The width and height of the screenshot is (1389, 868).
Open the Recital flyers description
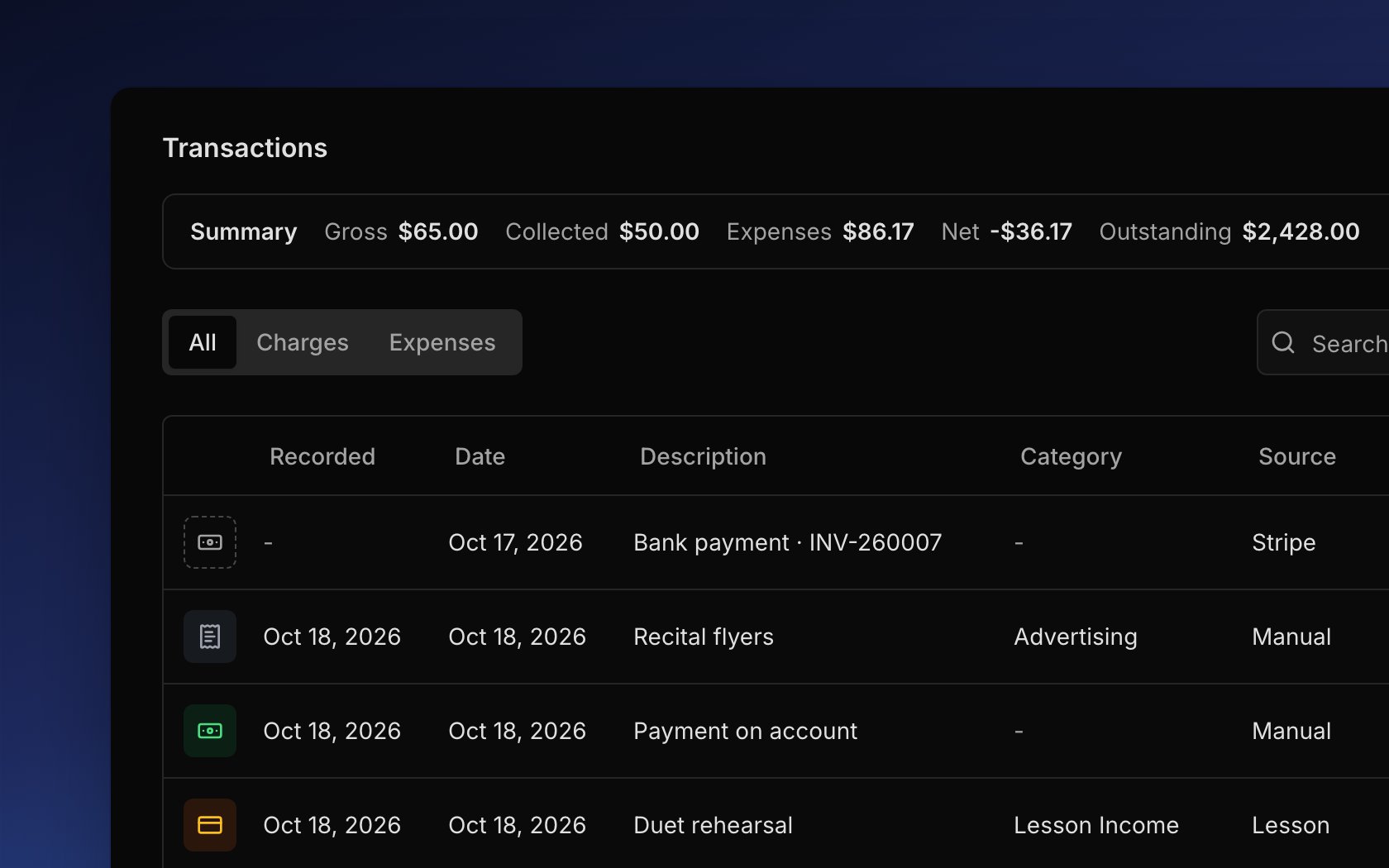pyautogui.click(x=704, y=637)
